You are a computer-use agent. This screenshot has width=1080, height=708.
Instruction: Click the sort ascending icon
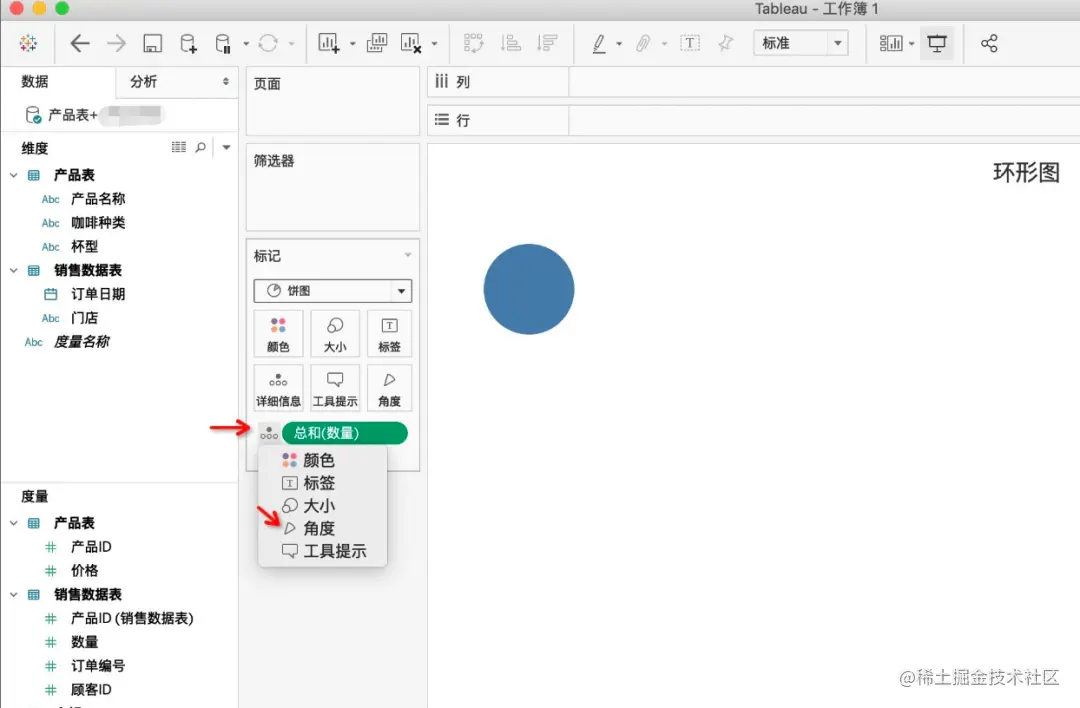coord(510,43)
